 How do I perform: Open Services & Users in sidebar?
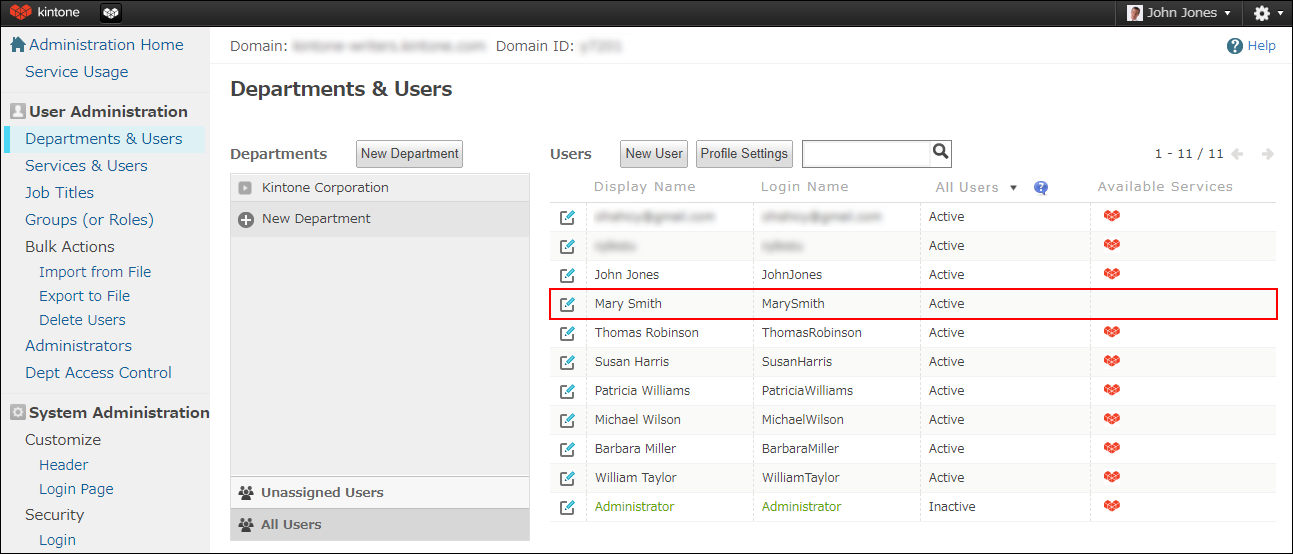point(86,166)
